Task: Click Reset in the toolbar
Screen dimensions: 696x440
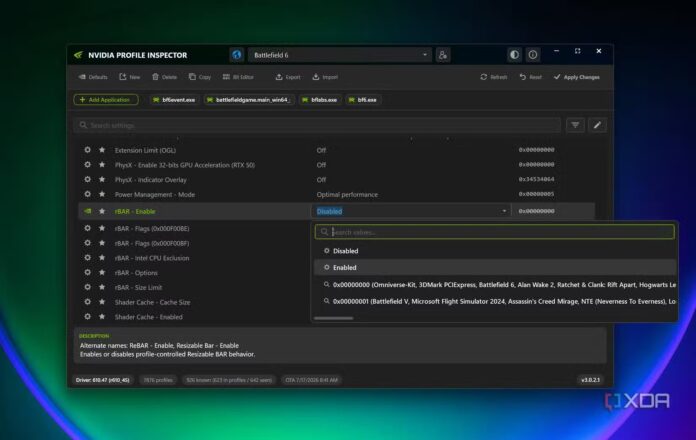Action: point(530,77)
